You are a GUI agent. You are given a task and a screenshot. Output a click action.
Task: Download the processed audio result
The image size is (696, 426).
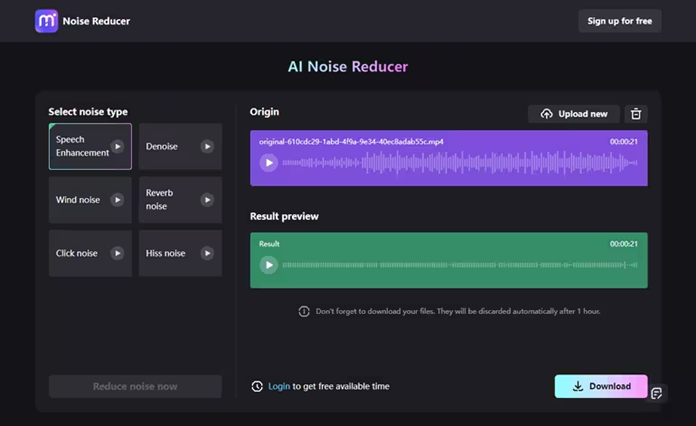tap(601, 386)
